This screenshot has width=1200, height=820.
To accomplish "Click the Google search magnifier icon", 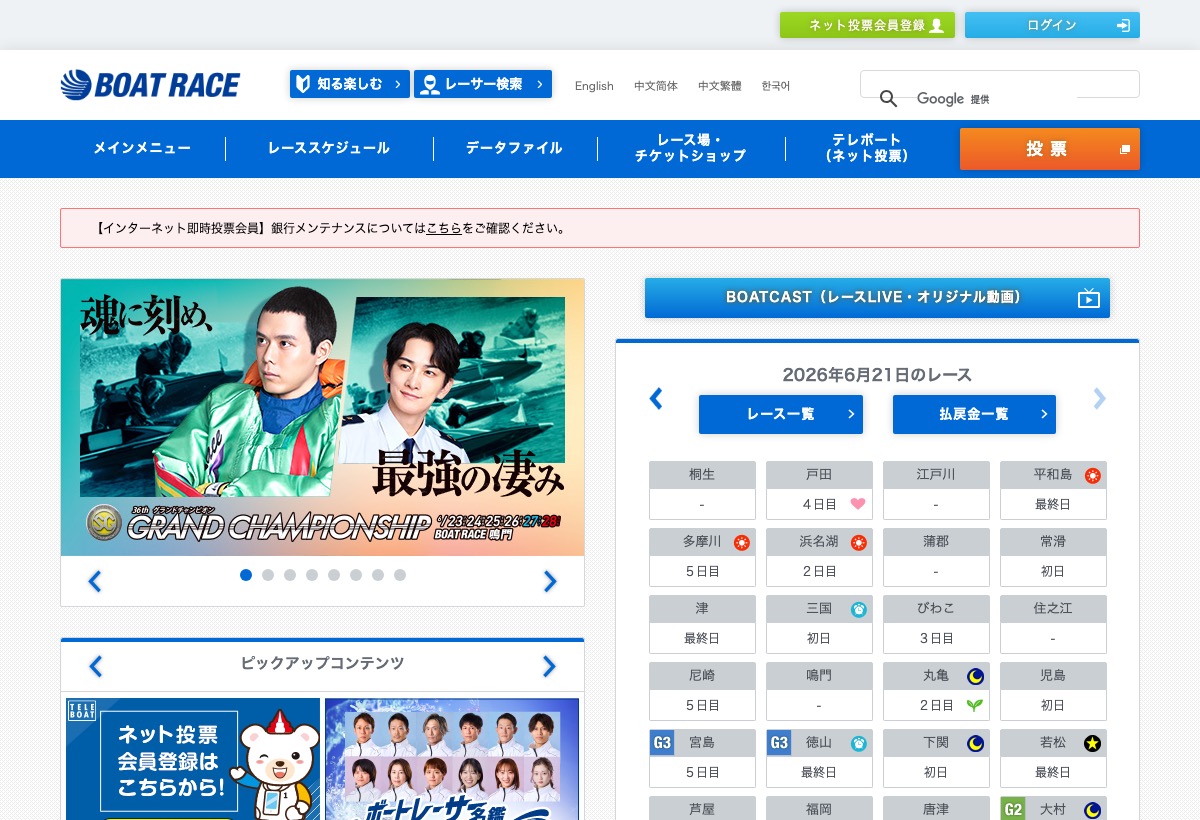I will pyautogui.click(x=888, y=98).
